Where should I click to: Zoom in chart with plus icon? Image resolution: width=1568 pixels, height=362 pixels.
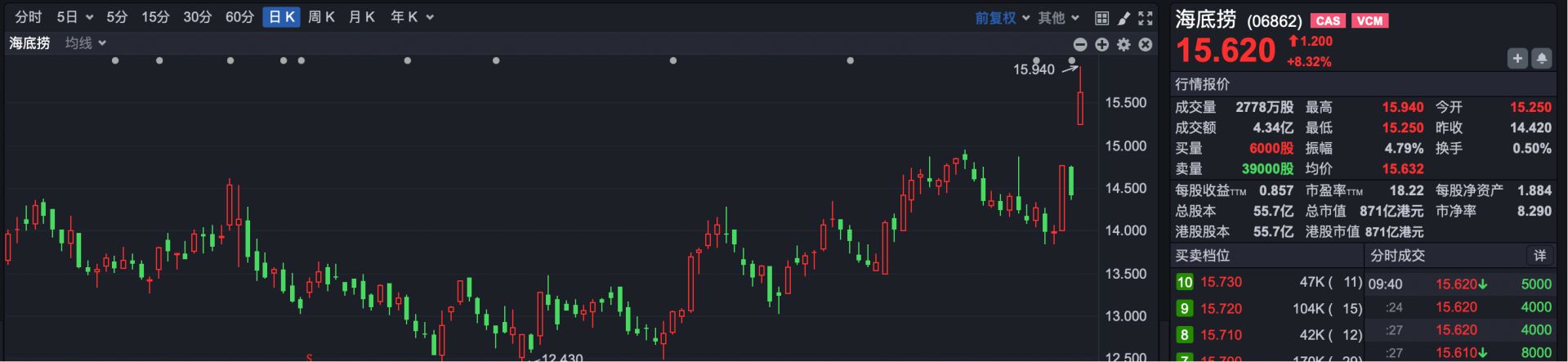(1102, 44)
